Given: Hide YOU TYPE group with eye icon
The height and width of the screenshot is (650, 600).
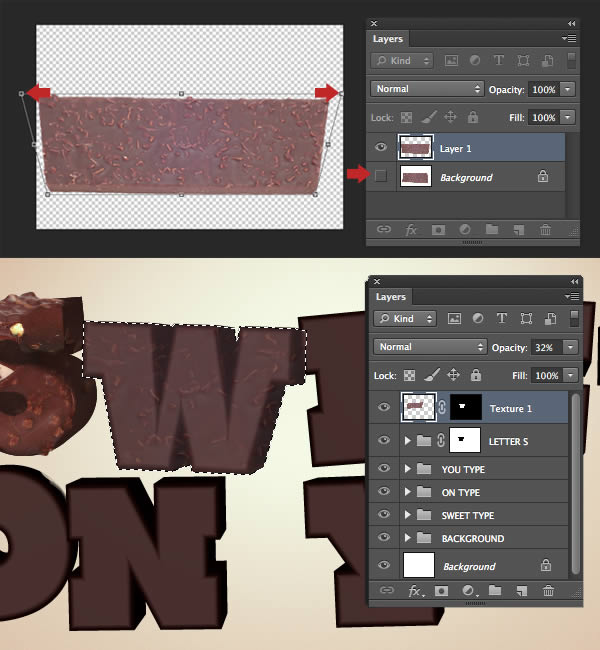Looking at the screenshot, I should pyautogui.click(x=384, y=468).
